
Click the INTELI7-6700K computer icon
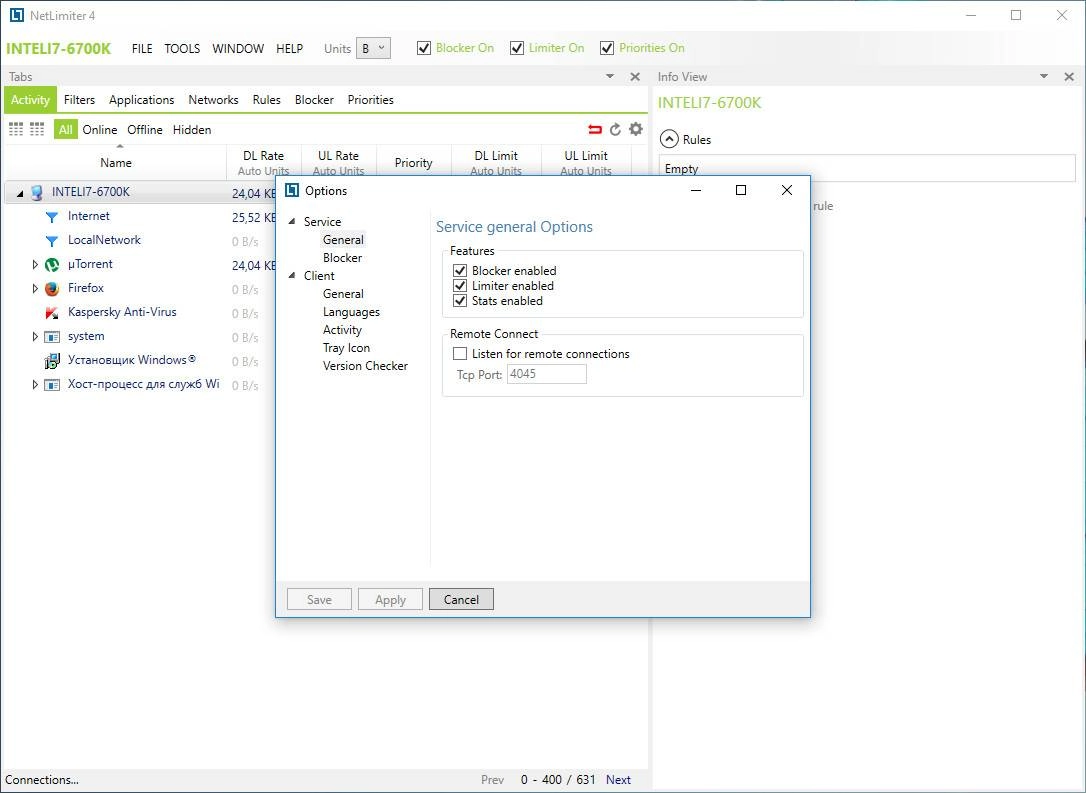click(x=37, y=193)
